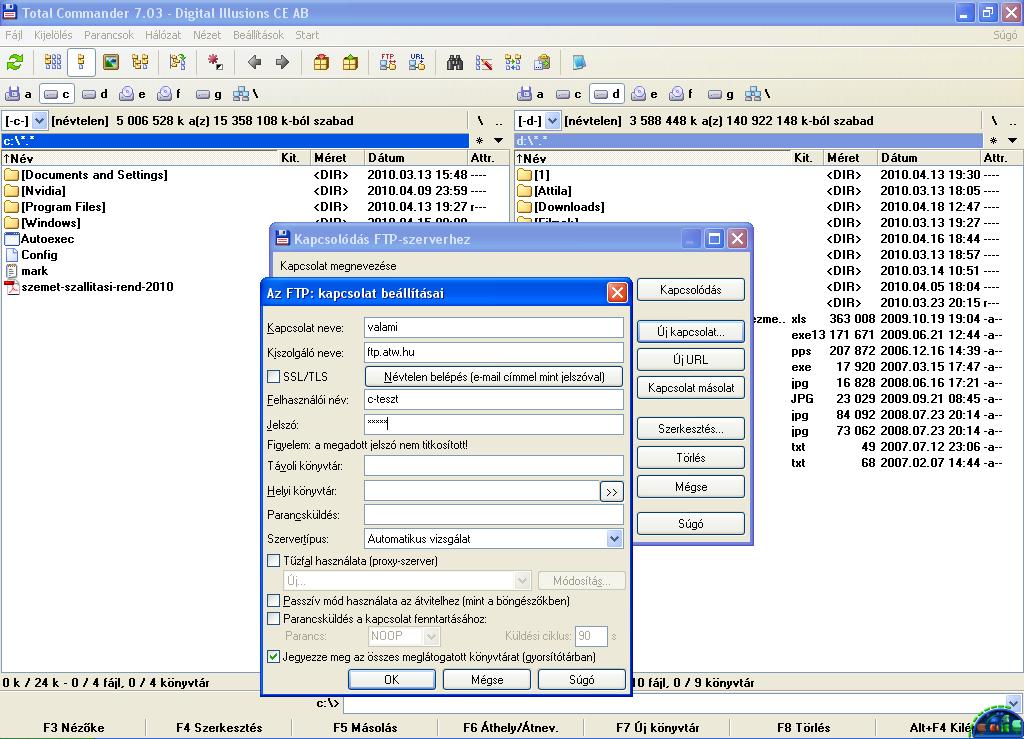Click into the 'Kiszolgáló neve' field
This screenshot has height=739, width=1024.
(x=494, y=352)
